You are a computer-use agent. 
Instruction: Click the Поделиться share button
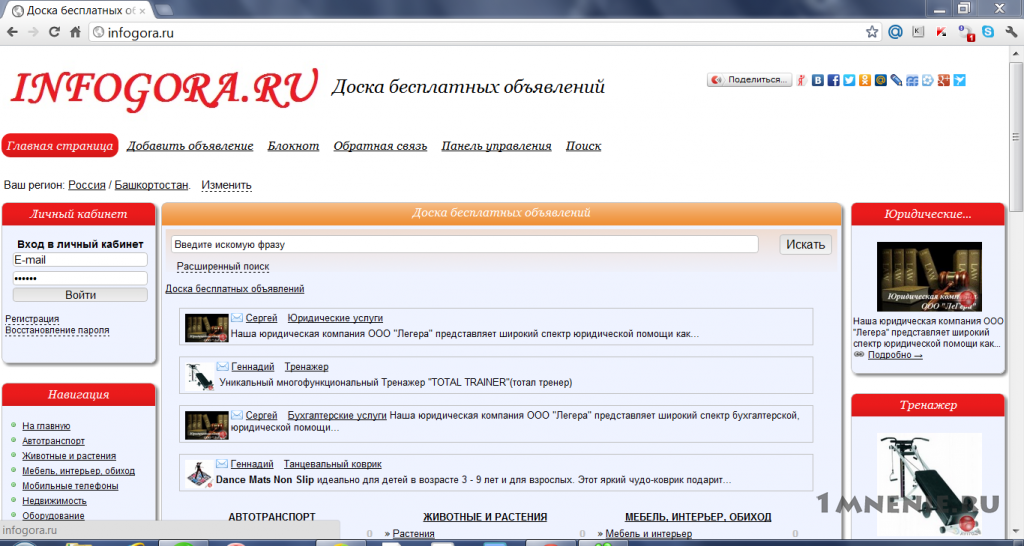click(x=749, y=80)
